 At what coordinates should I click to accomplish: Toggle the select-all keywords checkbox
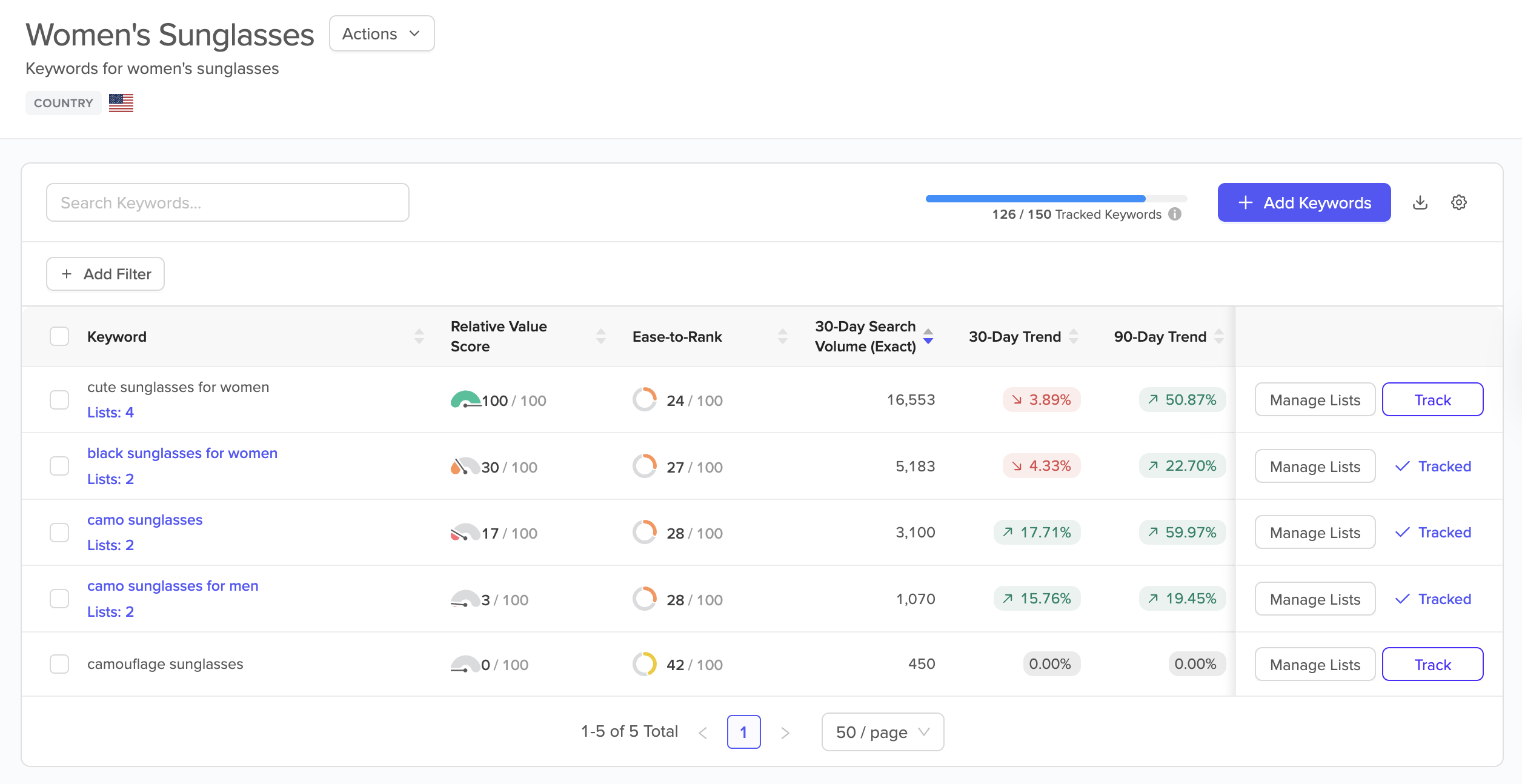tap(59, 336)
